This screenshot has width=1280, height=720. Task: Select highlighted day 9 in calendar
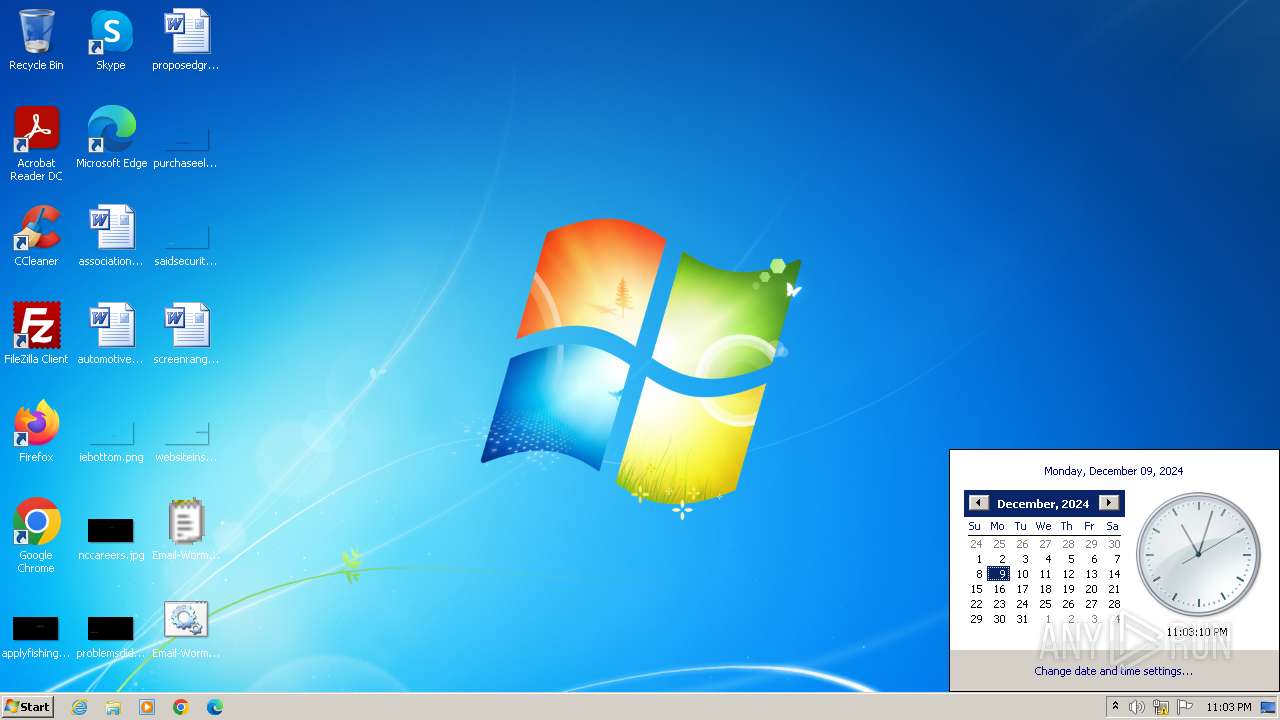(x=999, y=574)
